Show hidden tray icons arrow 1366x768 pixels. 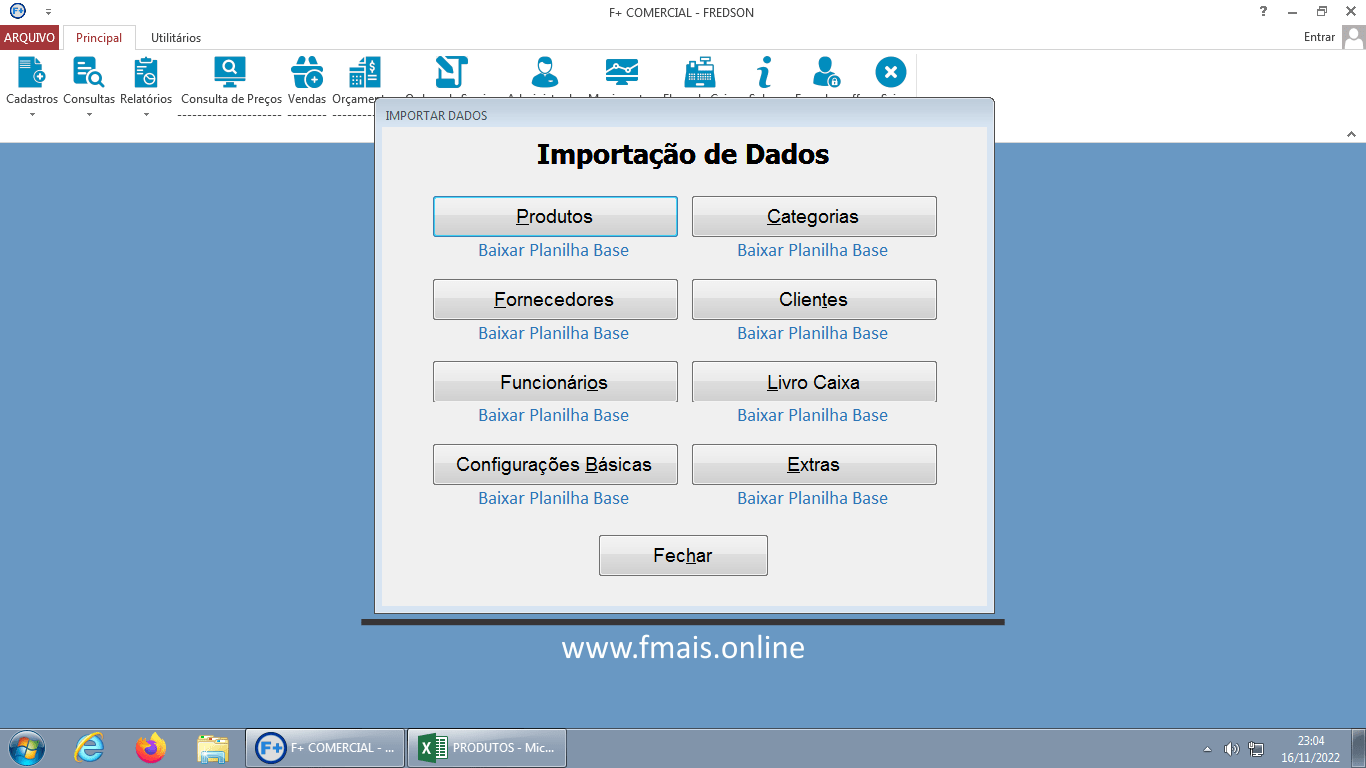click(x=1207, y=749)
